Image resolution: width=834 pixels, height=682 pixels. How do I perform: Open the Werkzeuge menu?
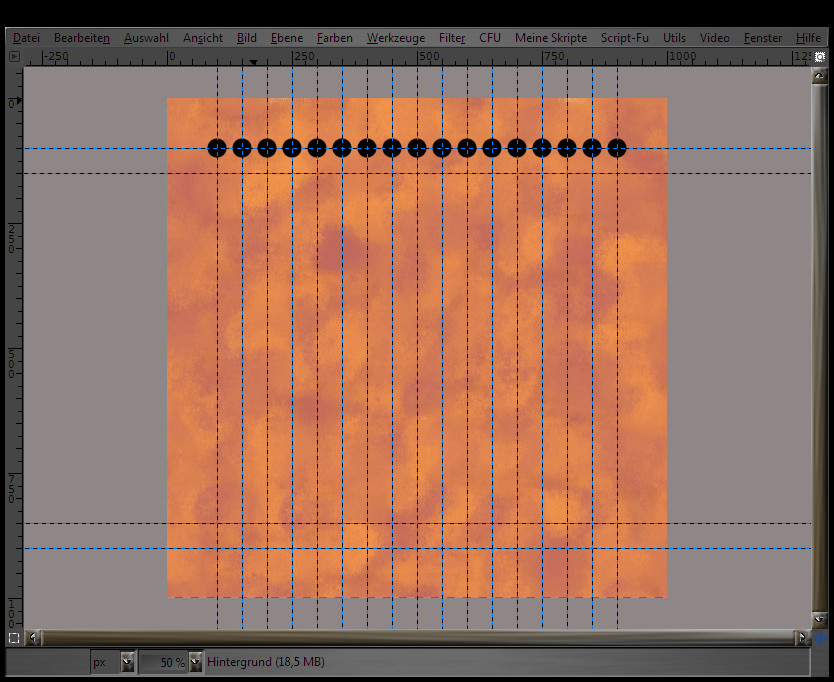(394, 38)
